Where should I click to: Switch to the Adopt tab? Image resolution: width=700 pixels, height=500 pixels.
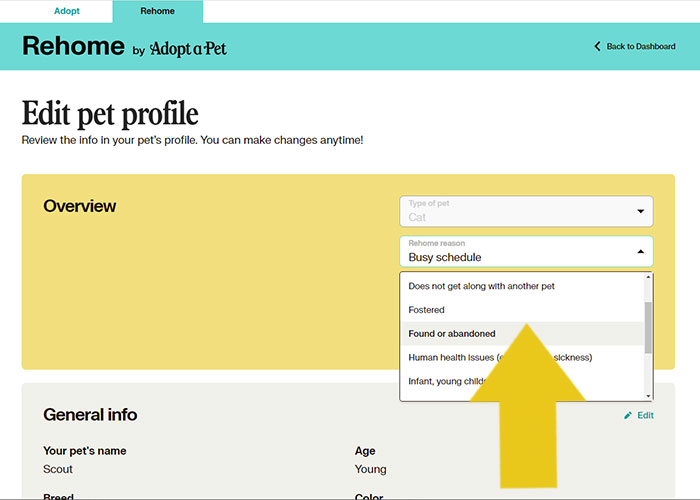point(67,11)
